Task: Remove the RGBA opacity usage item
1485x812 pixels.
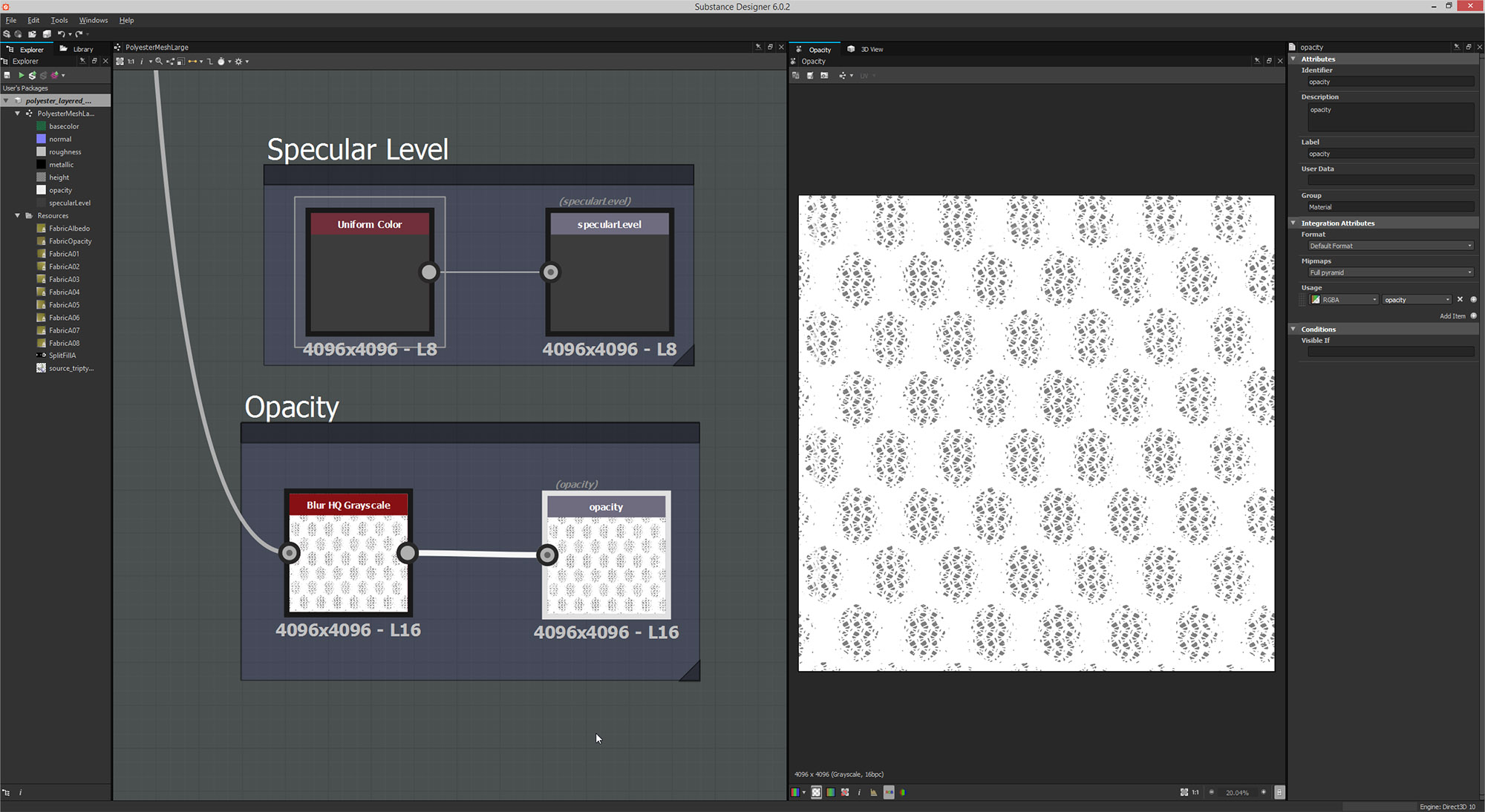Action: [1460, 300]
